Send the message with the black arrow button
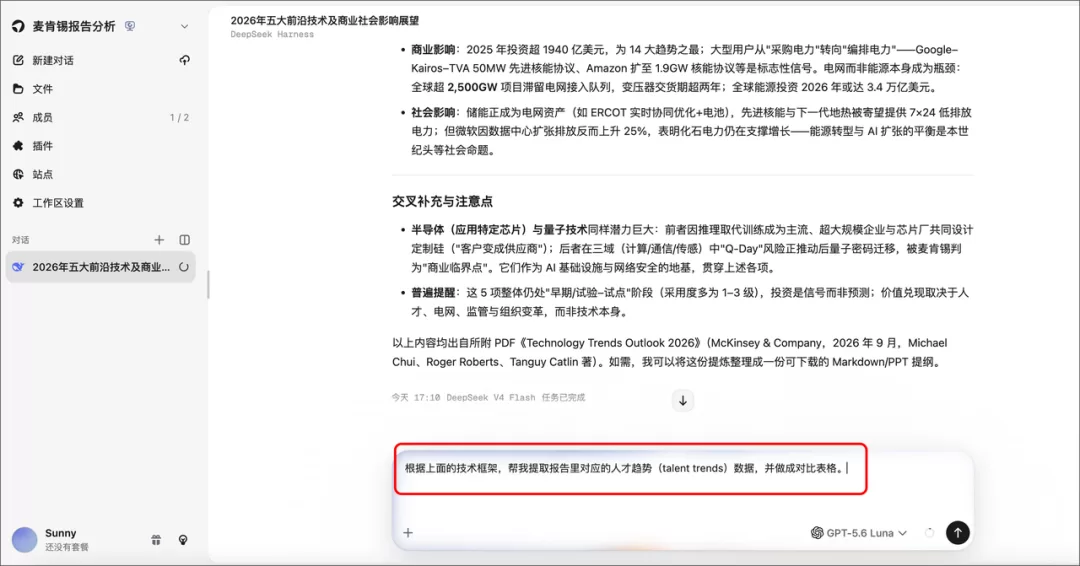 tap(957, 533)
